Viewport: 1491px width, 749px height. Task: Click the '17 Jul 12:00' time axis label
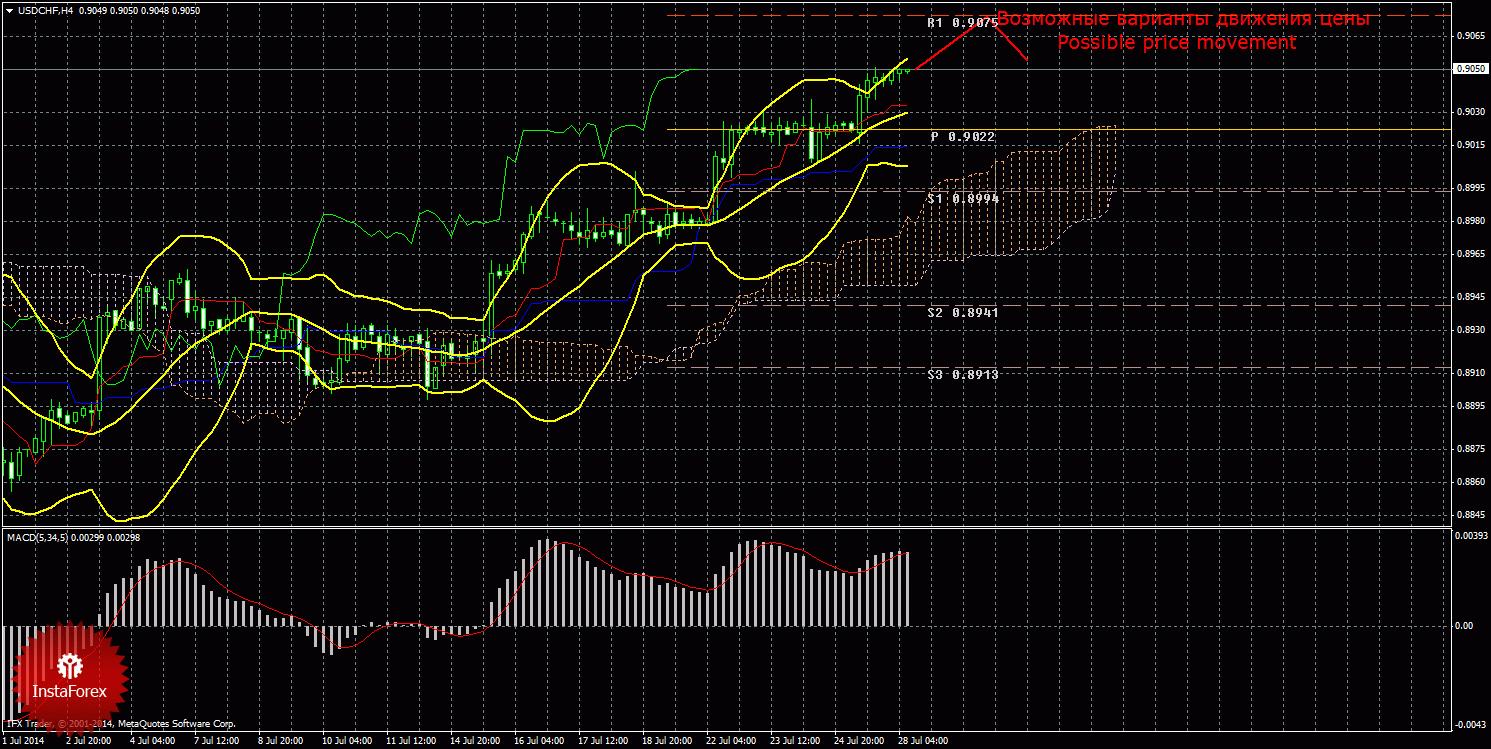602,742
